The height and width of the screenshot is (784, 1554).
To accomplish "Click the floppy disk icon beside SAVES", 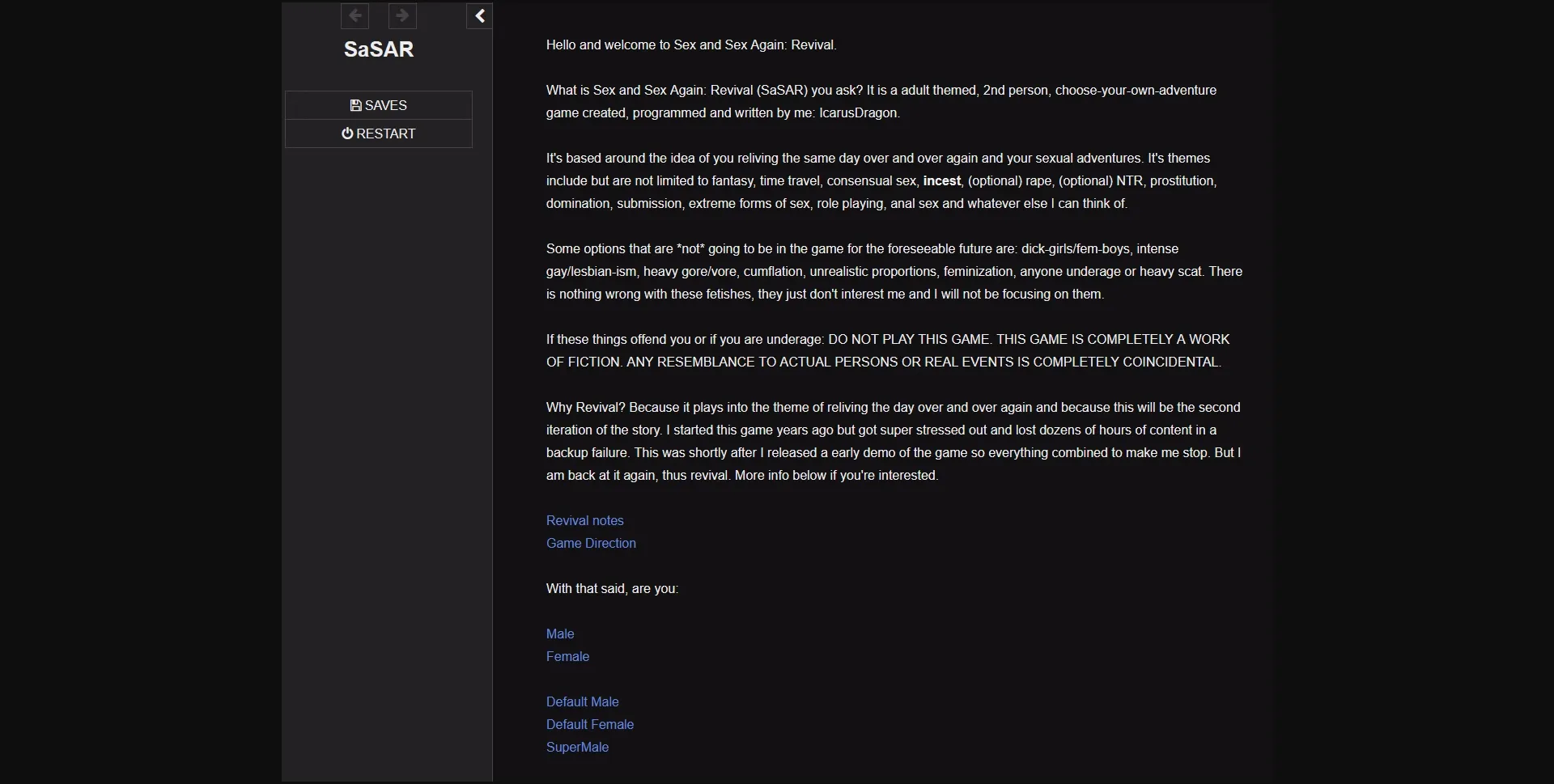I will pos(355,105).
